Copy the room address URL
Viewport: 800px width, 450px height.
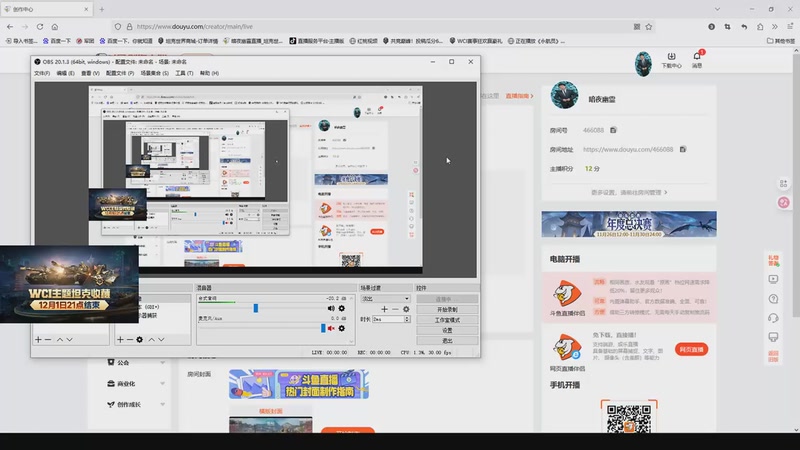coord(683,149)
